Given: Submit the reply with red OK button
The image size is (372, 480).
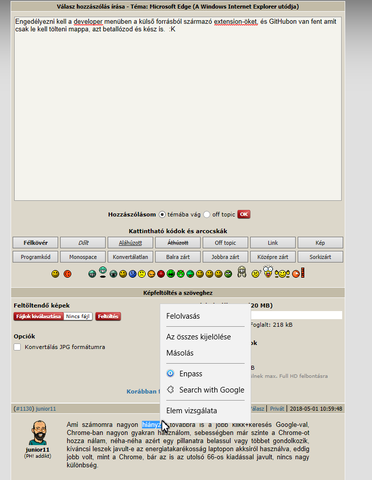Looking at the screenshot, I should (244, 214).
